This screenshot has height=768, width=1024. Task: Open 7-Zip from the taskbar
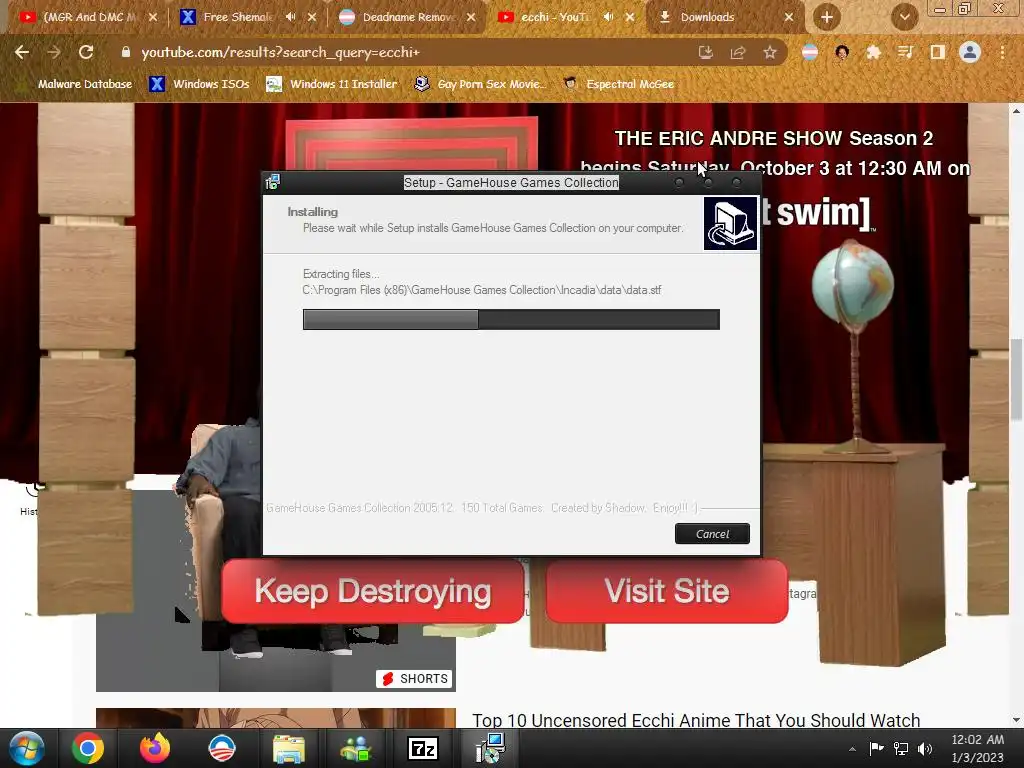423,748
